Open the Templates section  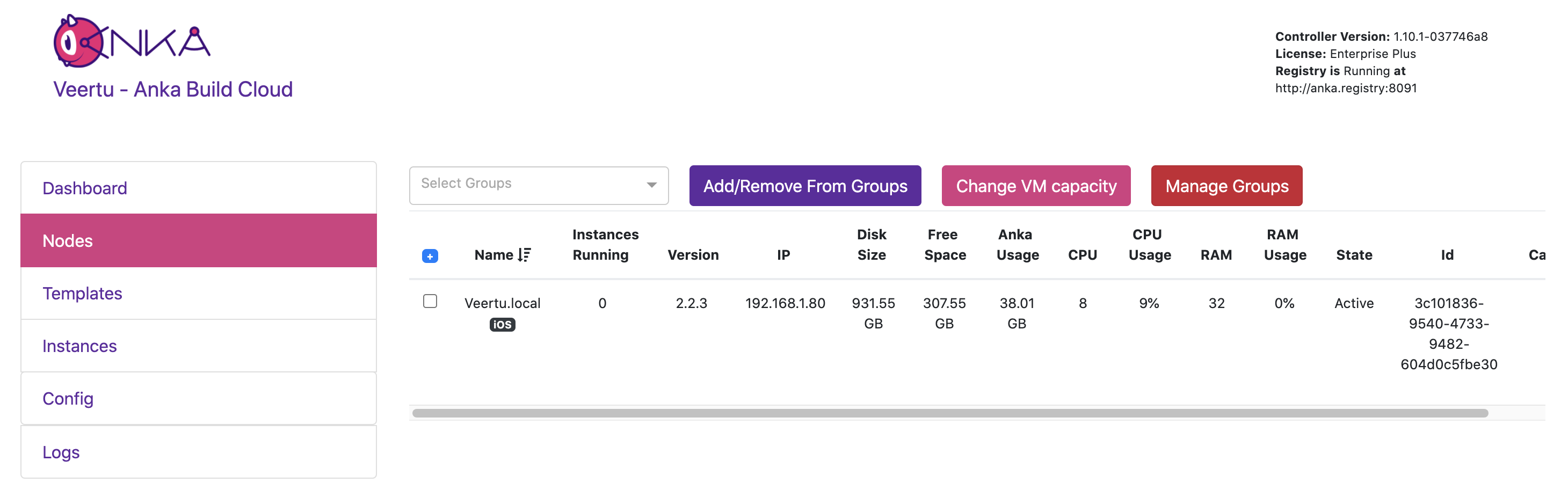click(x=82, y=293)
